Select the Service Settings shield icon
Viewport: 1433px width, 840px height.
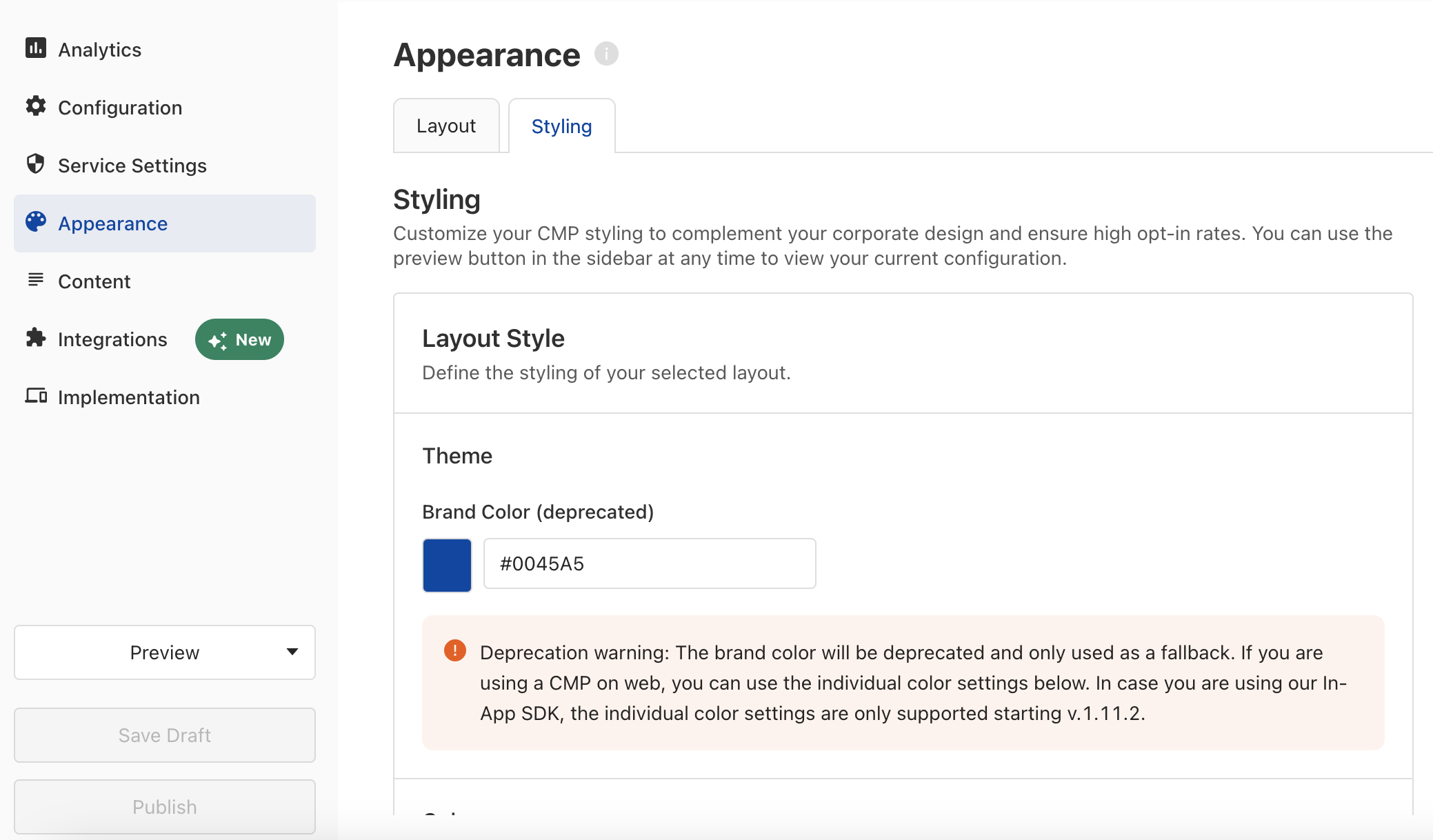(36, 165)
